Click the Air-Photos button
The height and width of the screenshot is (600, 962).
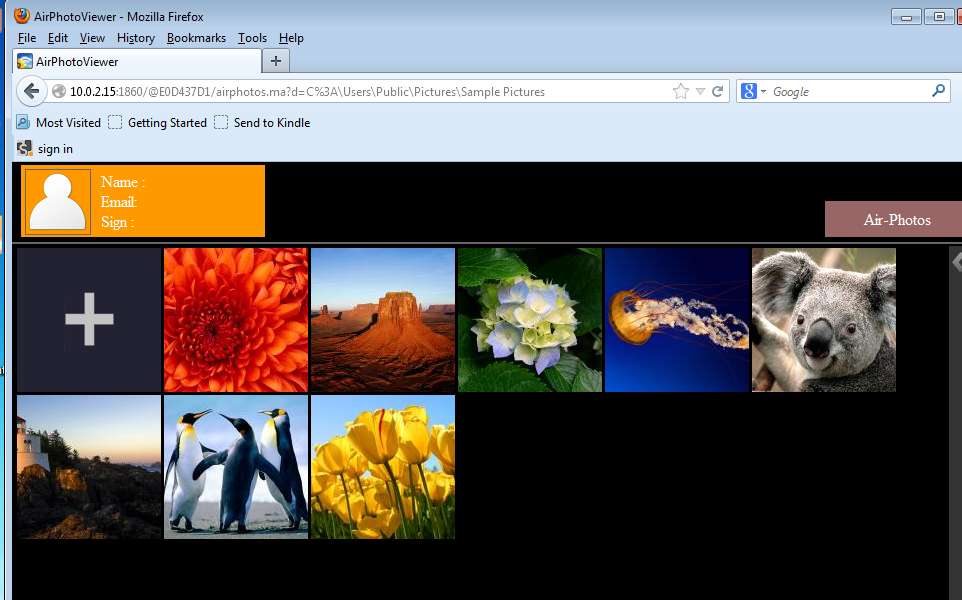point(893,219)
